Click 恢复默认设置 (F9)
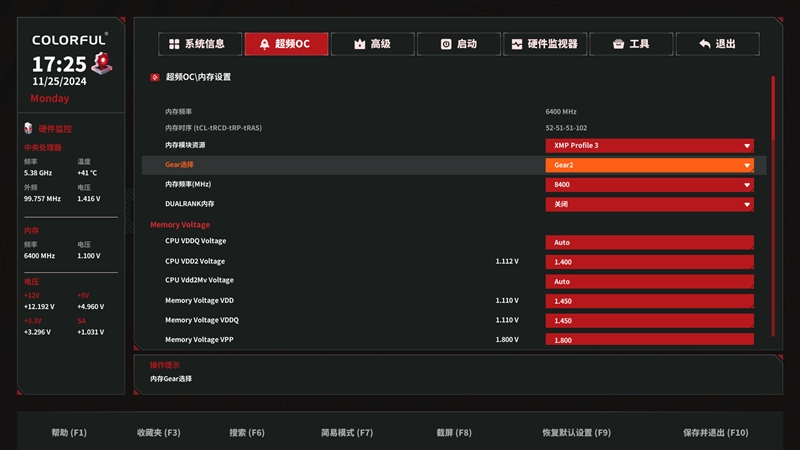The width and height of the screenshot is (800, 450). pos(577,433)
